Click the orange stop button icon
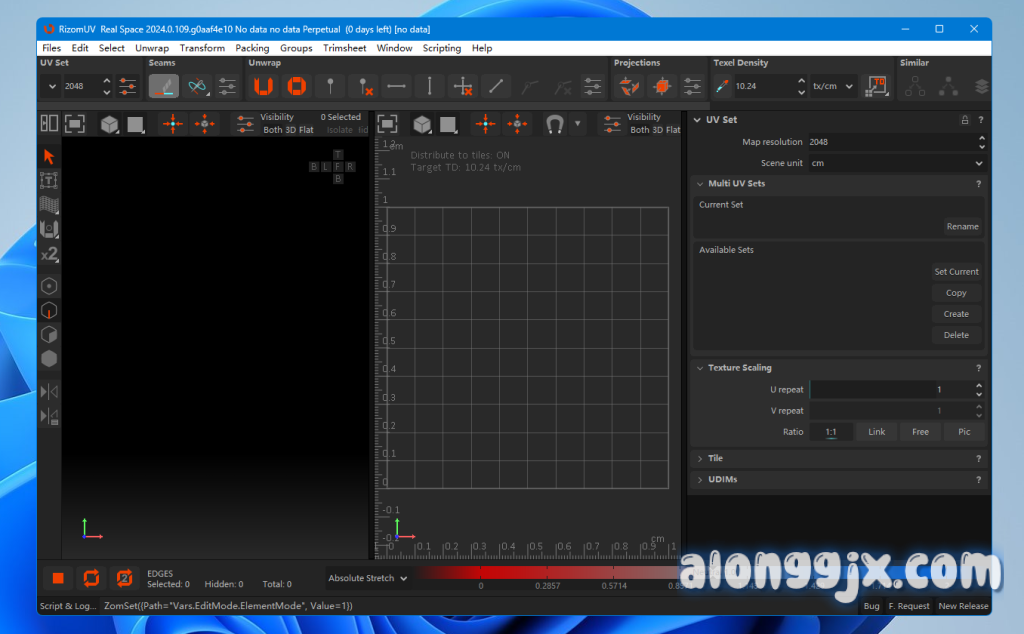The image size is (1024, 634). click(58, 578)
